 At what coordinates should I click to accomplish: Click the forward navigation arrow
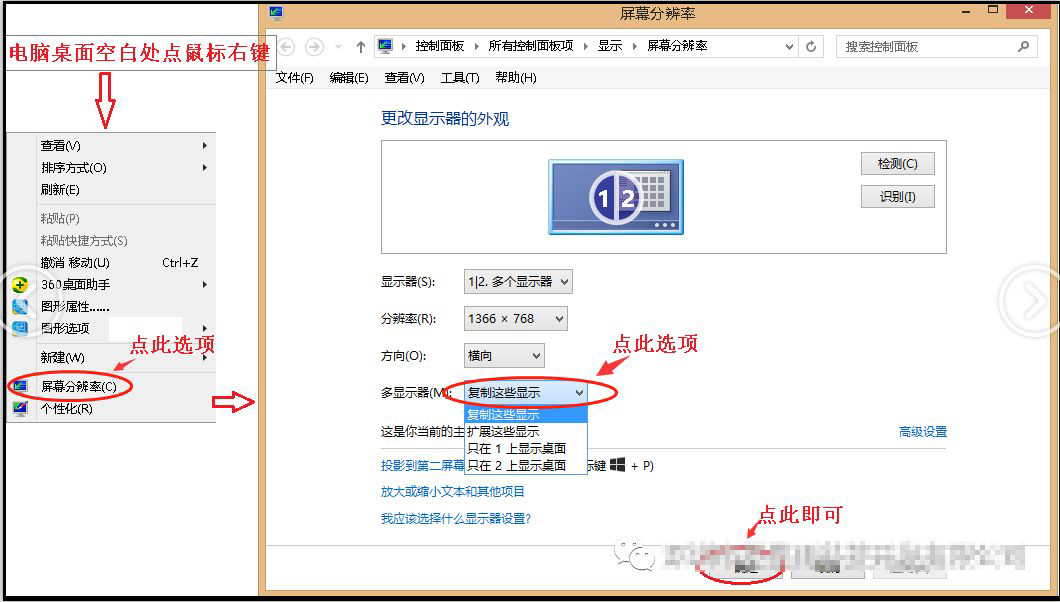314,47
